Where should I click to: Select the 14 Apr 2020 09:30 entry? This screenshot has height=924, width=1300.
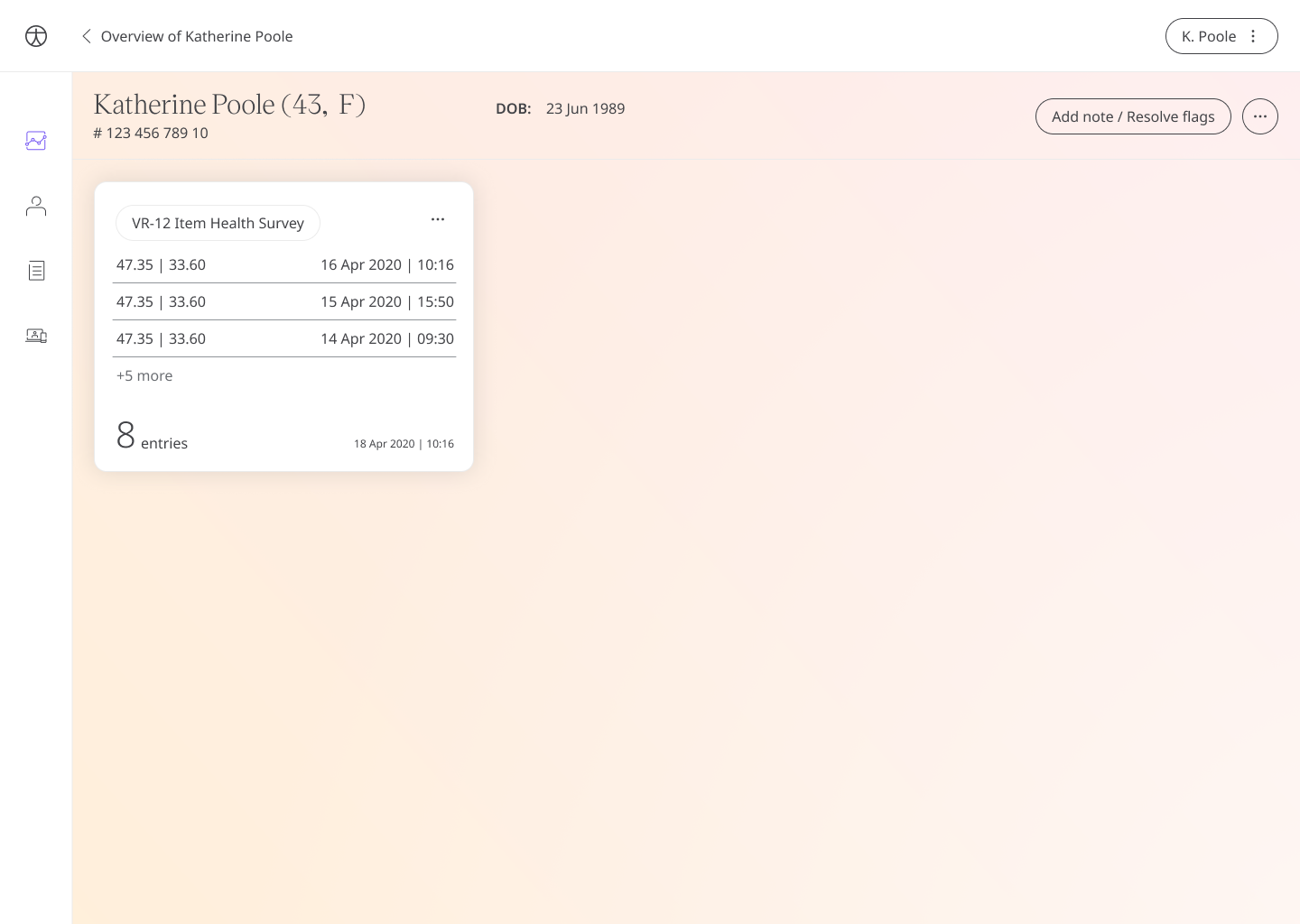click(284, 338)
